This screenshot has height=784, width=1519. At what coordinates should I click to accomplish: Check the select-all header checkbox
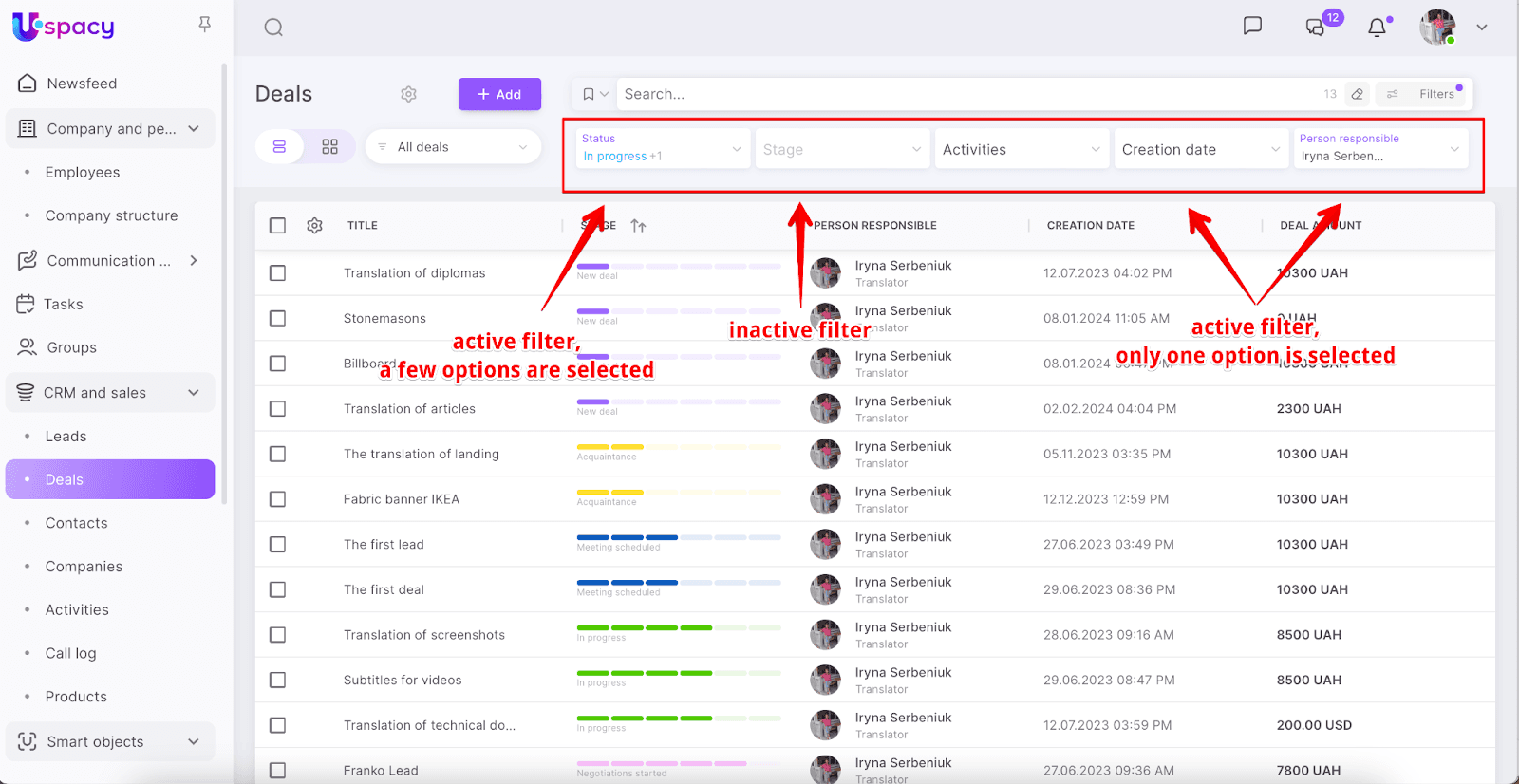pos(277,226)
